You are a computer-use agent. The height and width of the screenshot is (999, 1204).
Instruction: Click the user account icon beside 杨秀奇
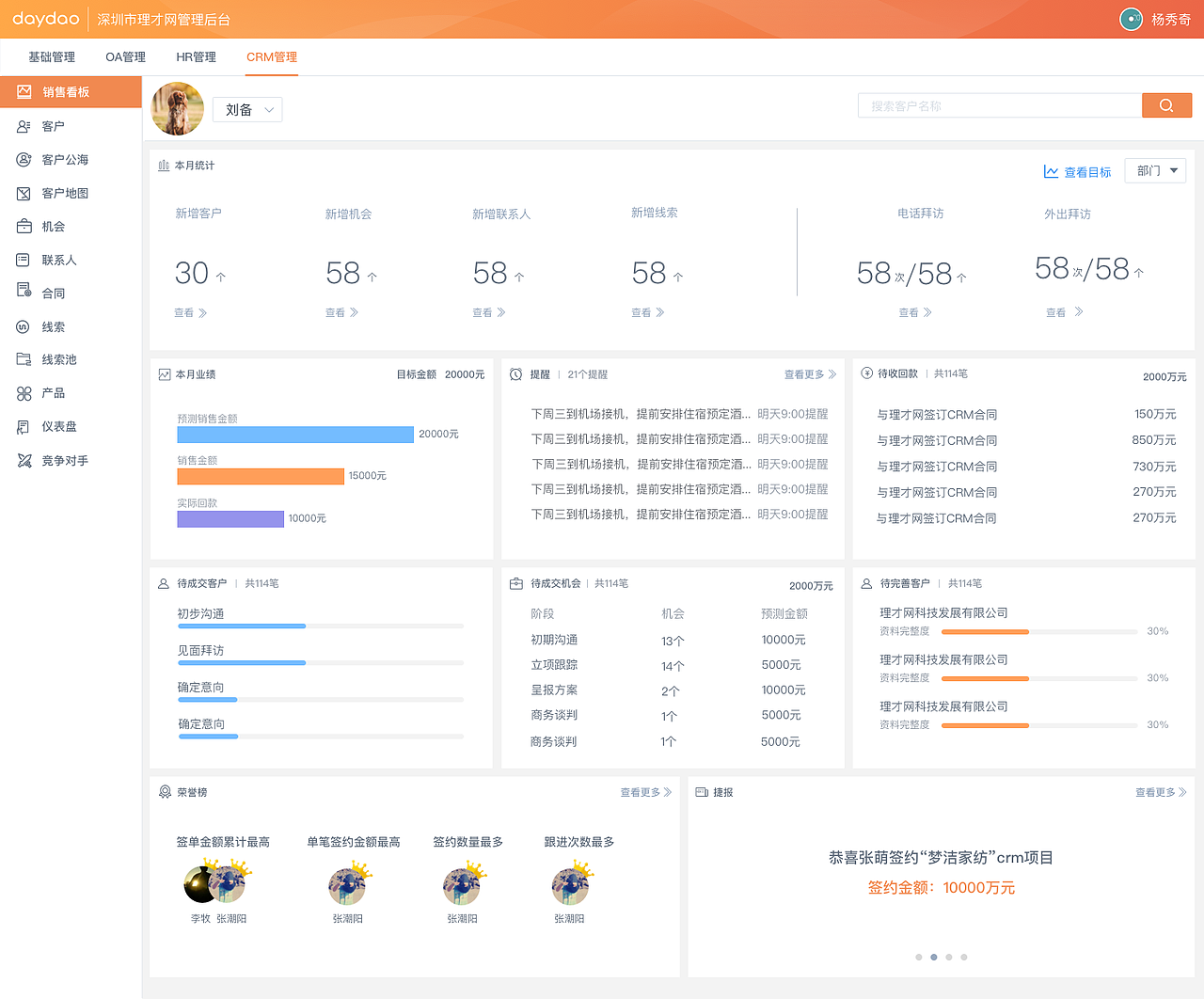coord(1131,19)
